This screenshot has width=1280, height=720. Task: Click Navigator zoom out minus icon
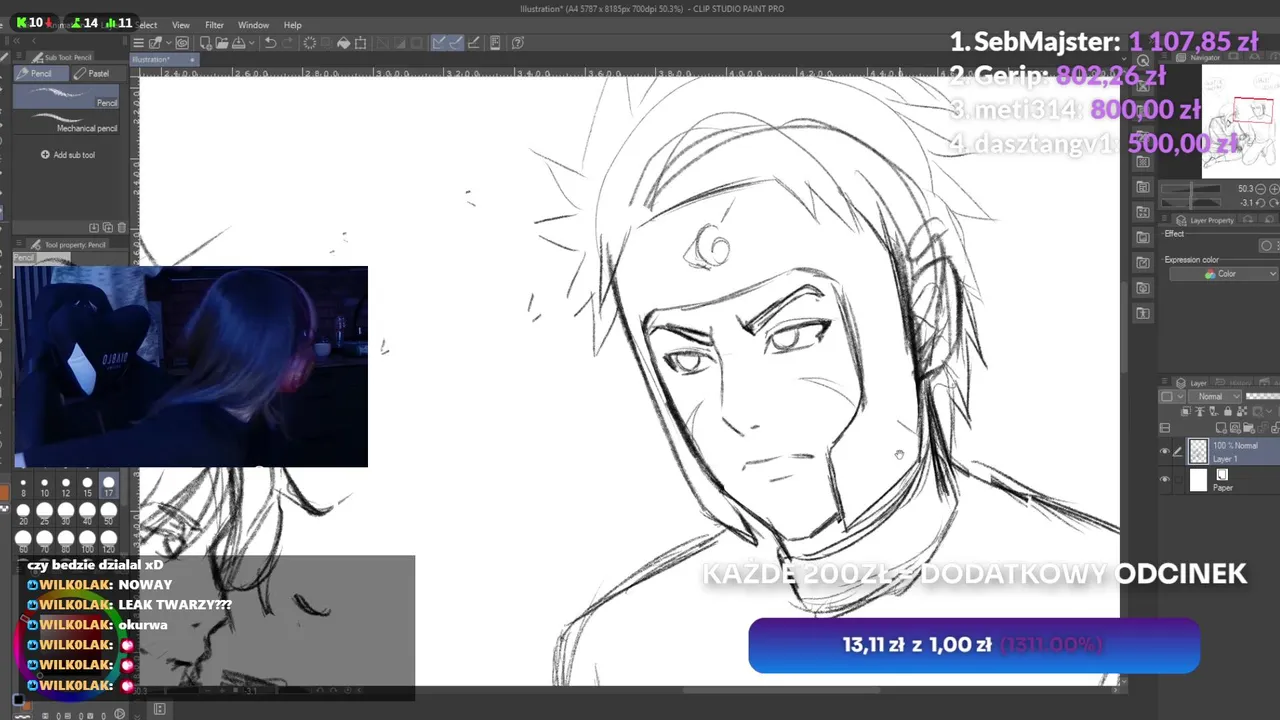coord(1260,189)
